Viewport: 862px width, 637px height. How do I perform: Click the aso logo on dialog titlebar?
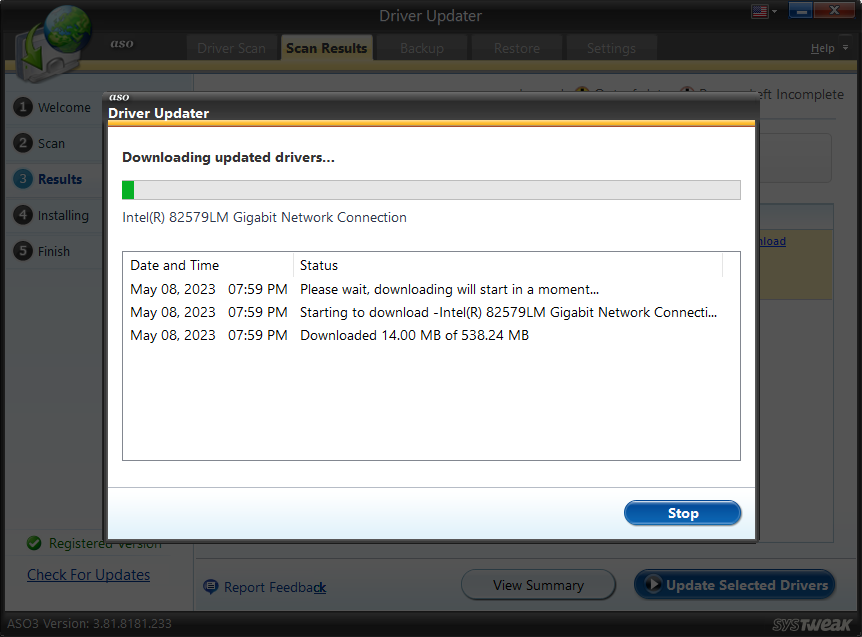119,96
